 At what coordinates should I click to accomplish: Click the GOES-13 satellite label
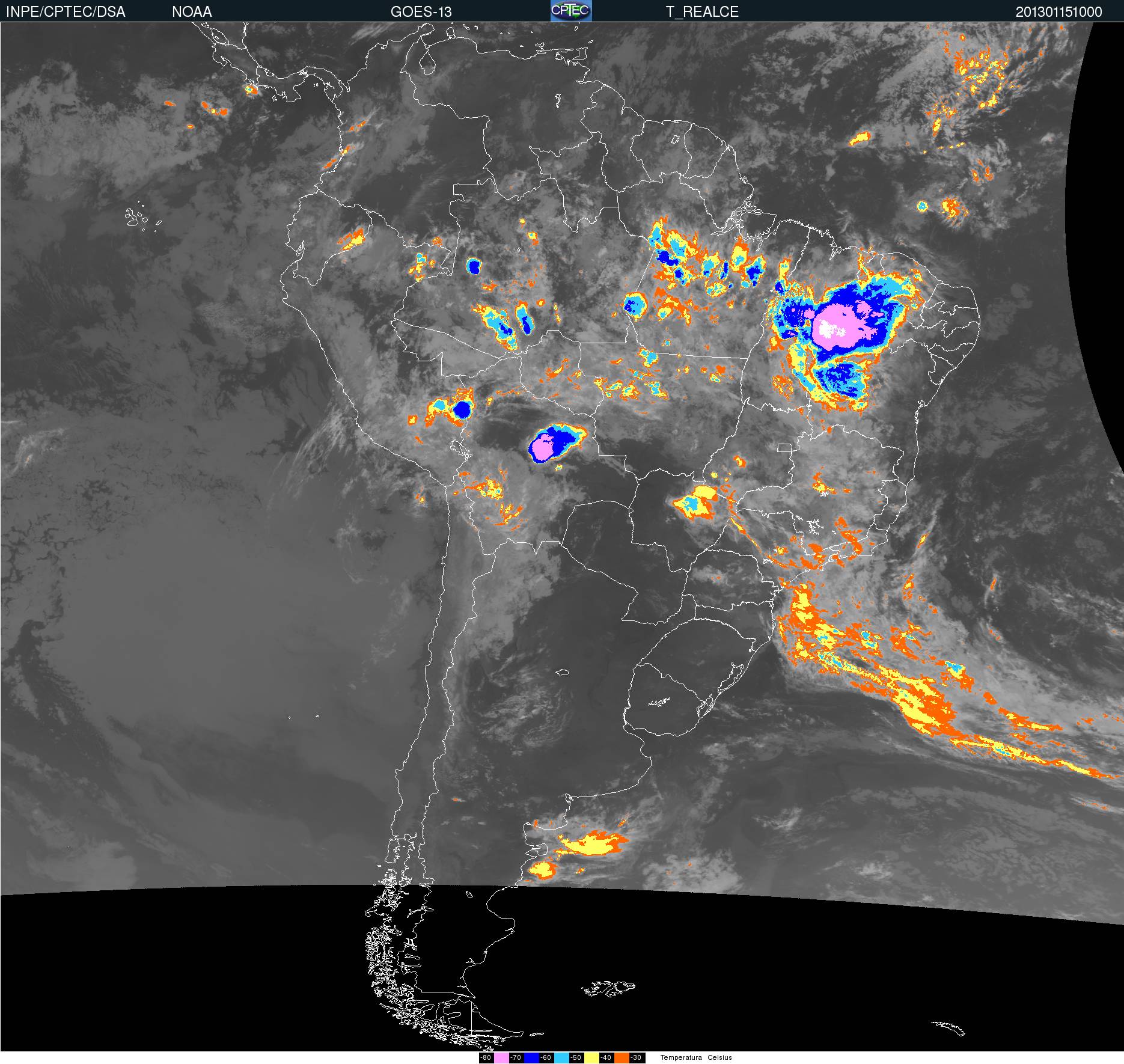[x=421, y=12]
